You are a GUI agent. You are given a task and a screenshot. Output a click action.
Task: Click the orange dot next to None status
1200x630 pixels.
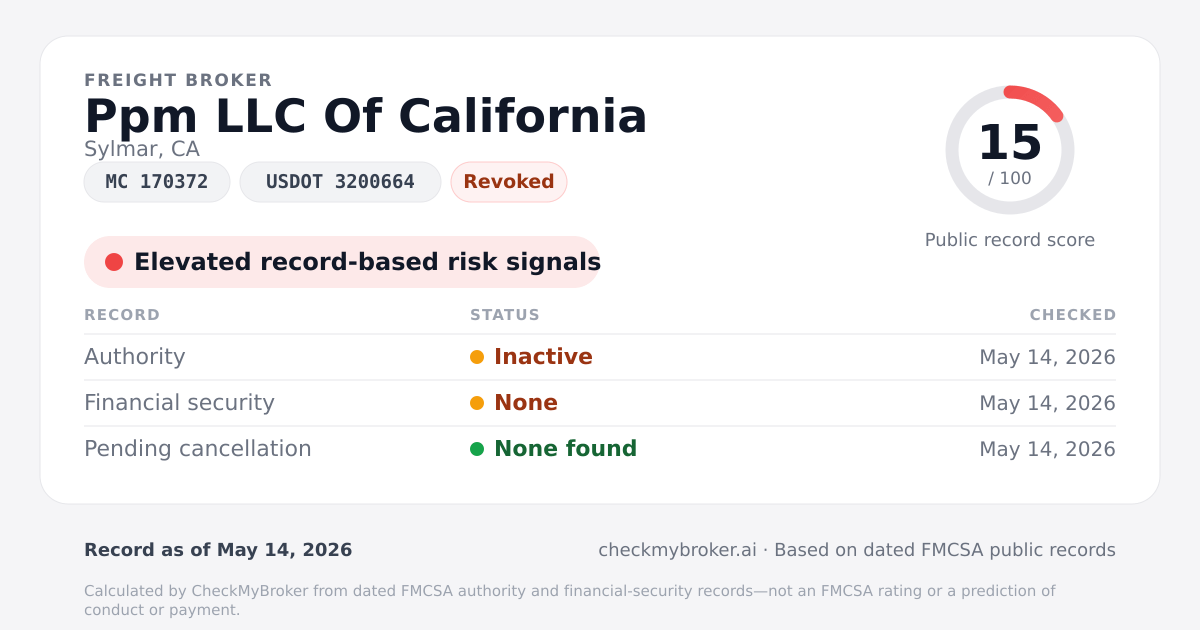click(477, 403)
